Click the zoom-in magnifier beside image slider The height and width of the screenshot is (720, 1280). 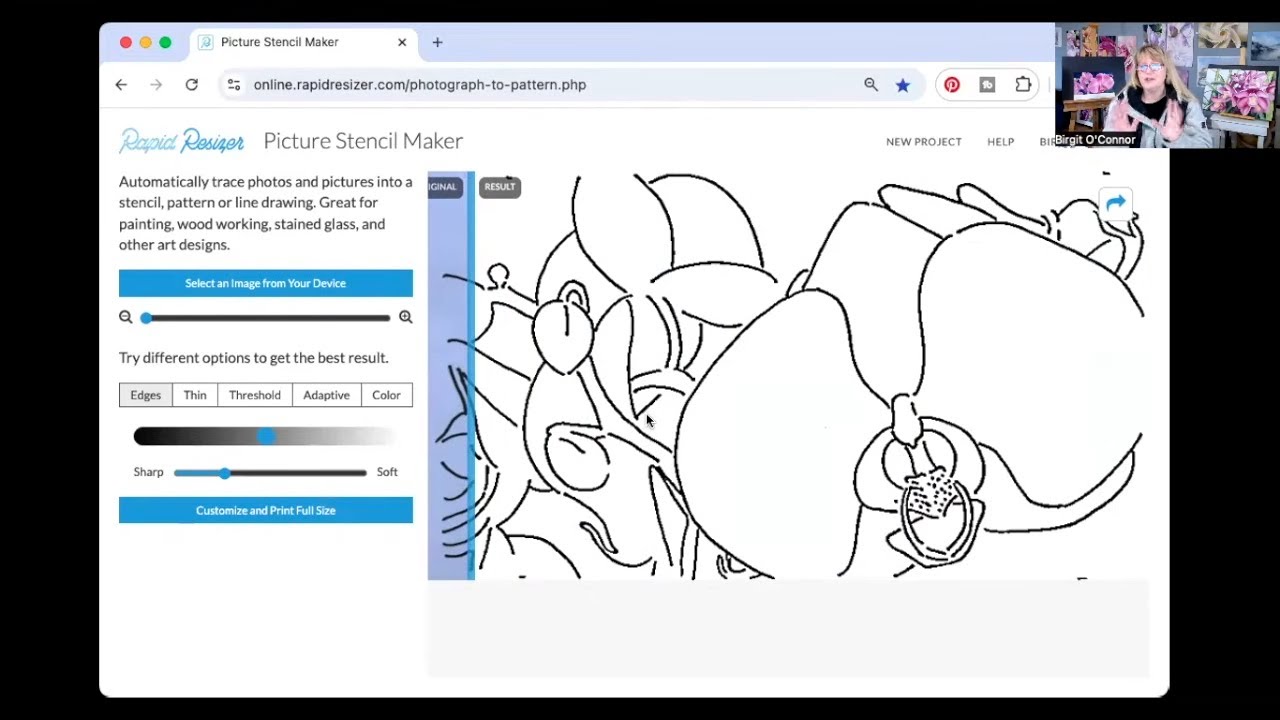(x=405, y=317)
